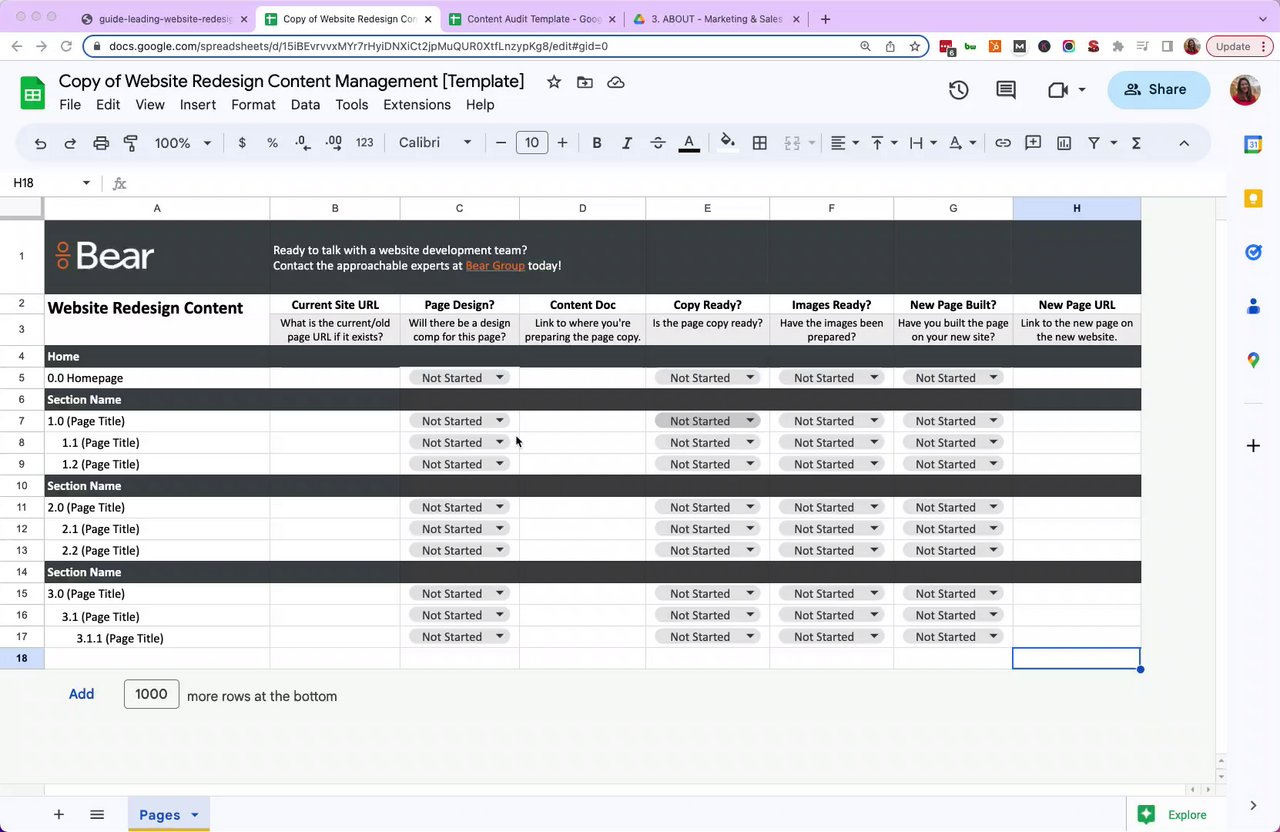Open the fill color picker
The image size is (1280, 832).
click(x=728, y=143)
